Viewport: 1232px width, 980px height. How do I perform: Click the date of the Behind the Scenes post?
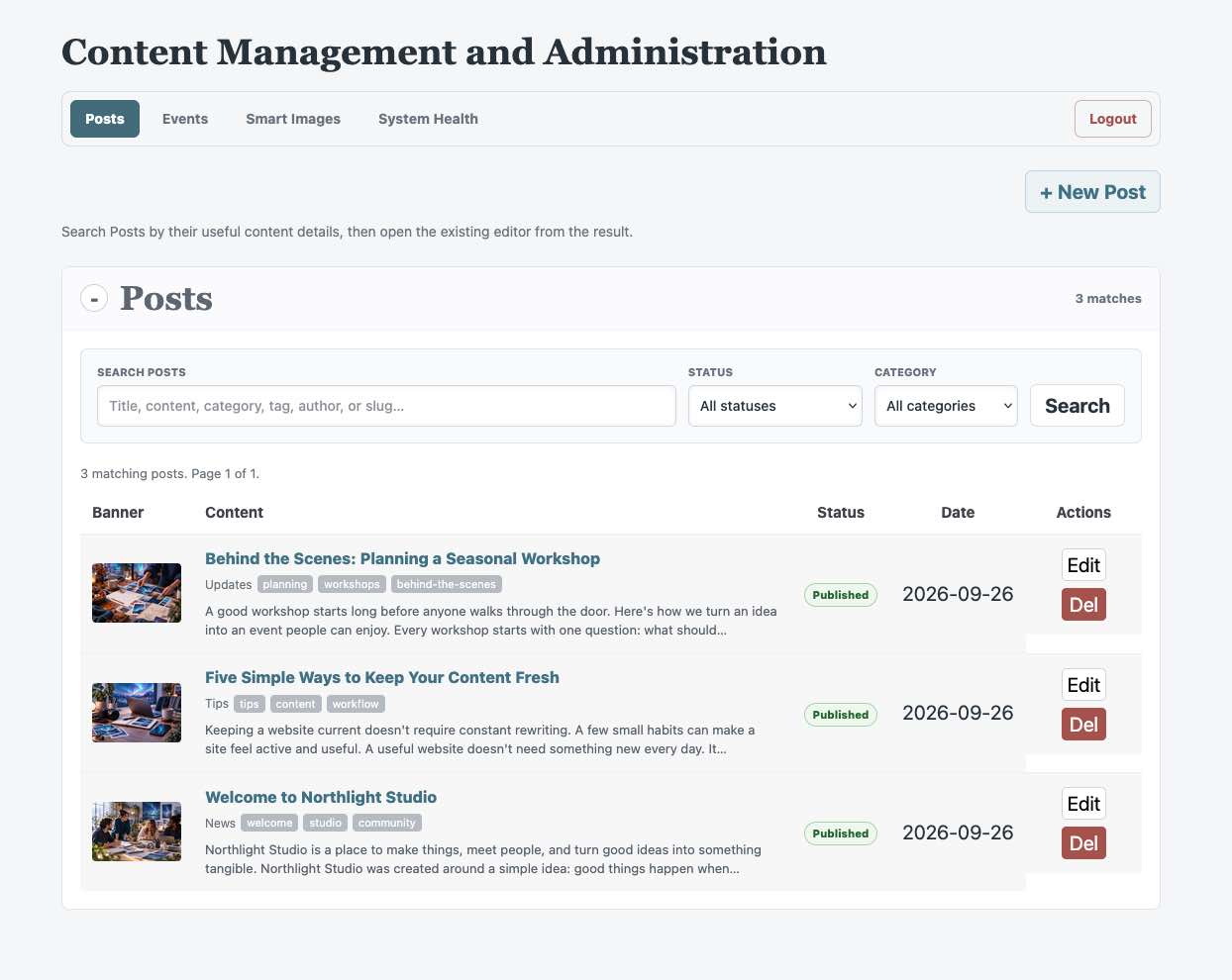(958, 594)
